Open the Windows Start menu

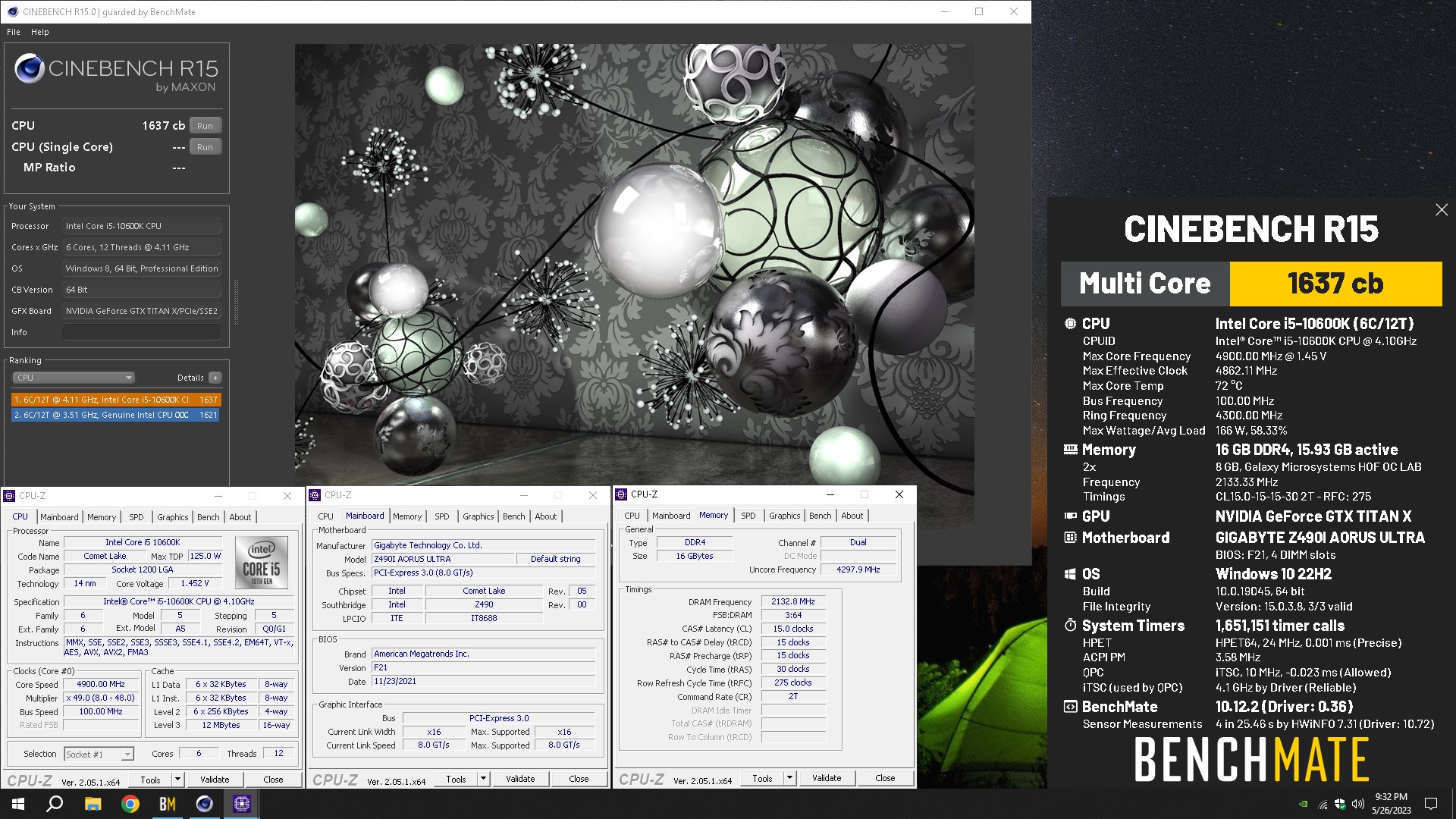[18, 804]
